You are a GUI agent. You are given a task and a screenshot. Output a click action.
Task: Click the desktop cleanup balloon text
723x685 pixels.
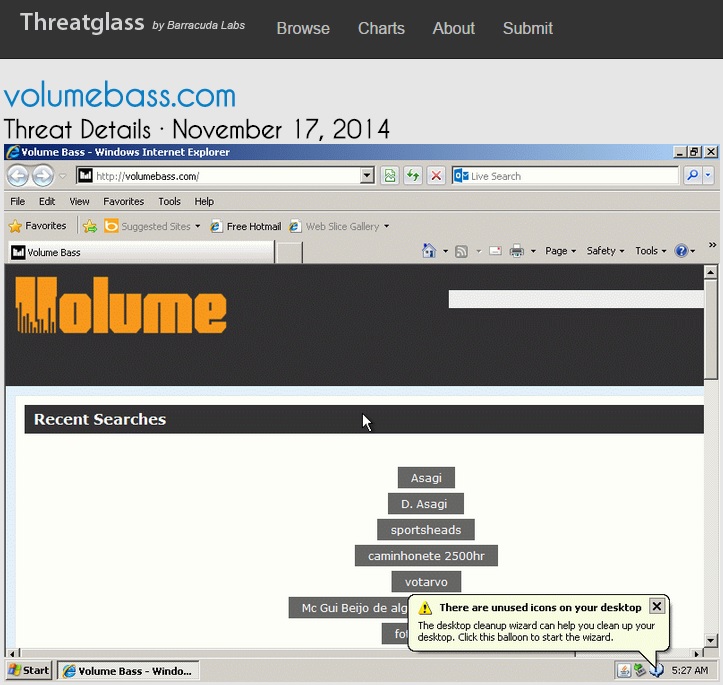(536, 631)
